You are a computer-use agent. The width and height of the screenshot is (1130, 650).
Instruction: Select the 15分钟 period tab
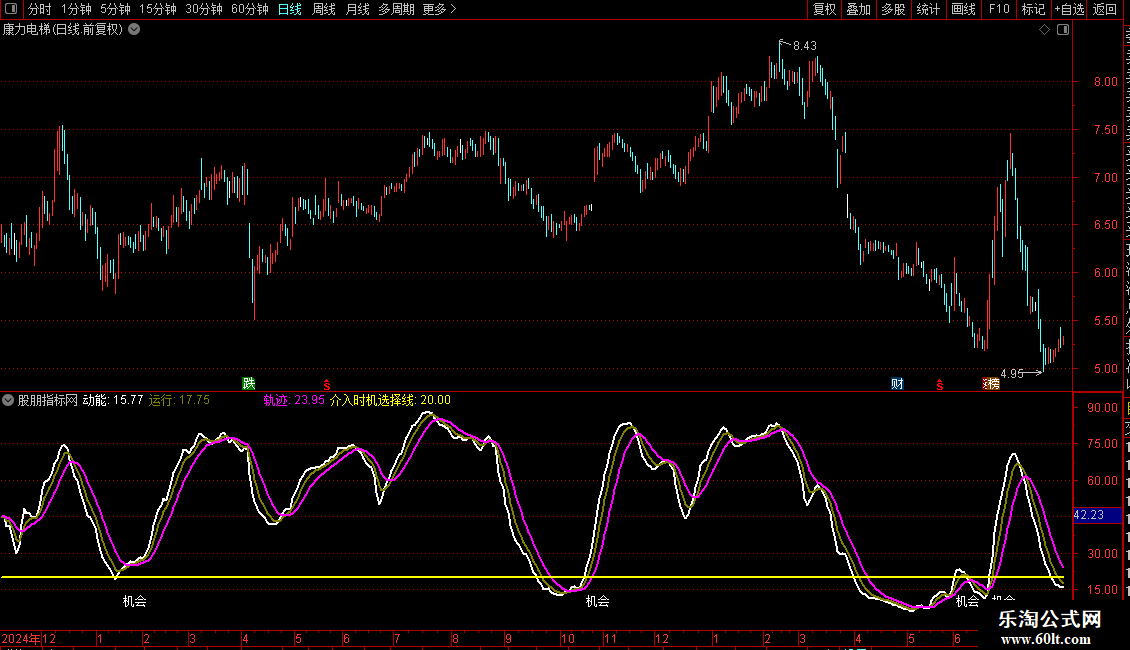coord(157,9)
